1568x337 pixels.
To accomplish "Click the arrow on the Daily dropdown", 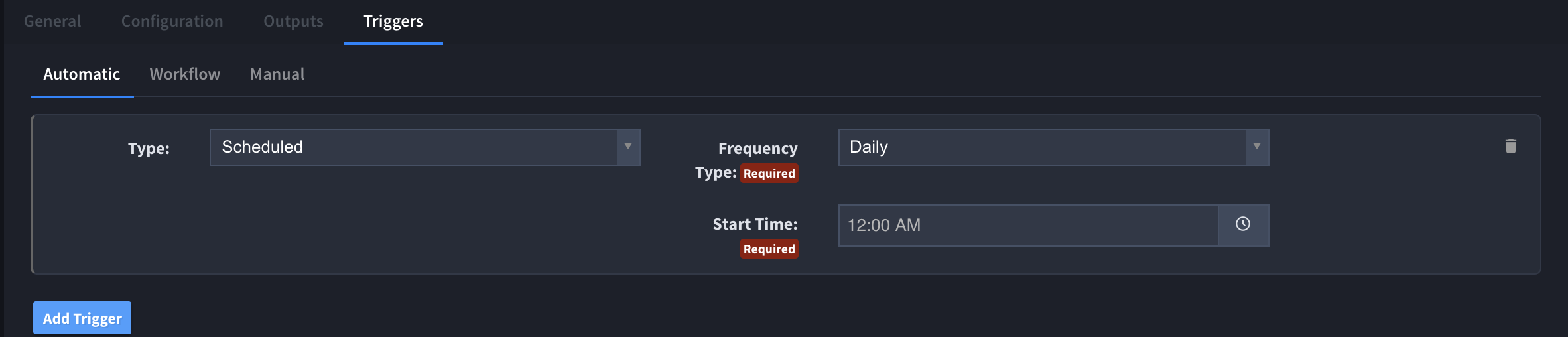I will click(x=1256, y=147).
